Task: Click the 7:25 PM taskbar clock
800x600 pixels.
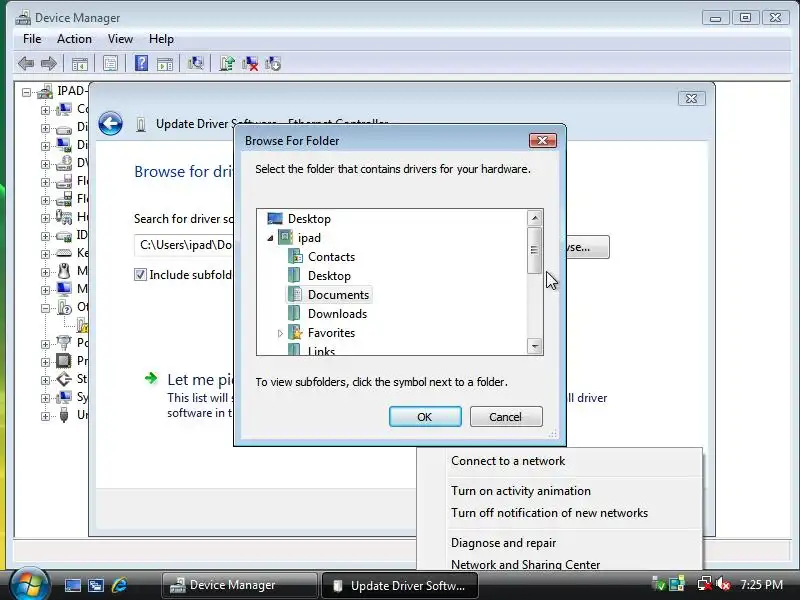Action: [x=762, y=584]
